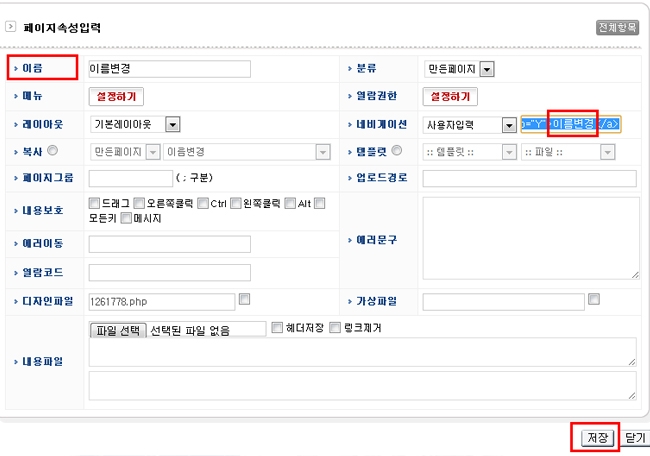Select the 복사 radio button

click(66, 151)
